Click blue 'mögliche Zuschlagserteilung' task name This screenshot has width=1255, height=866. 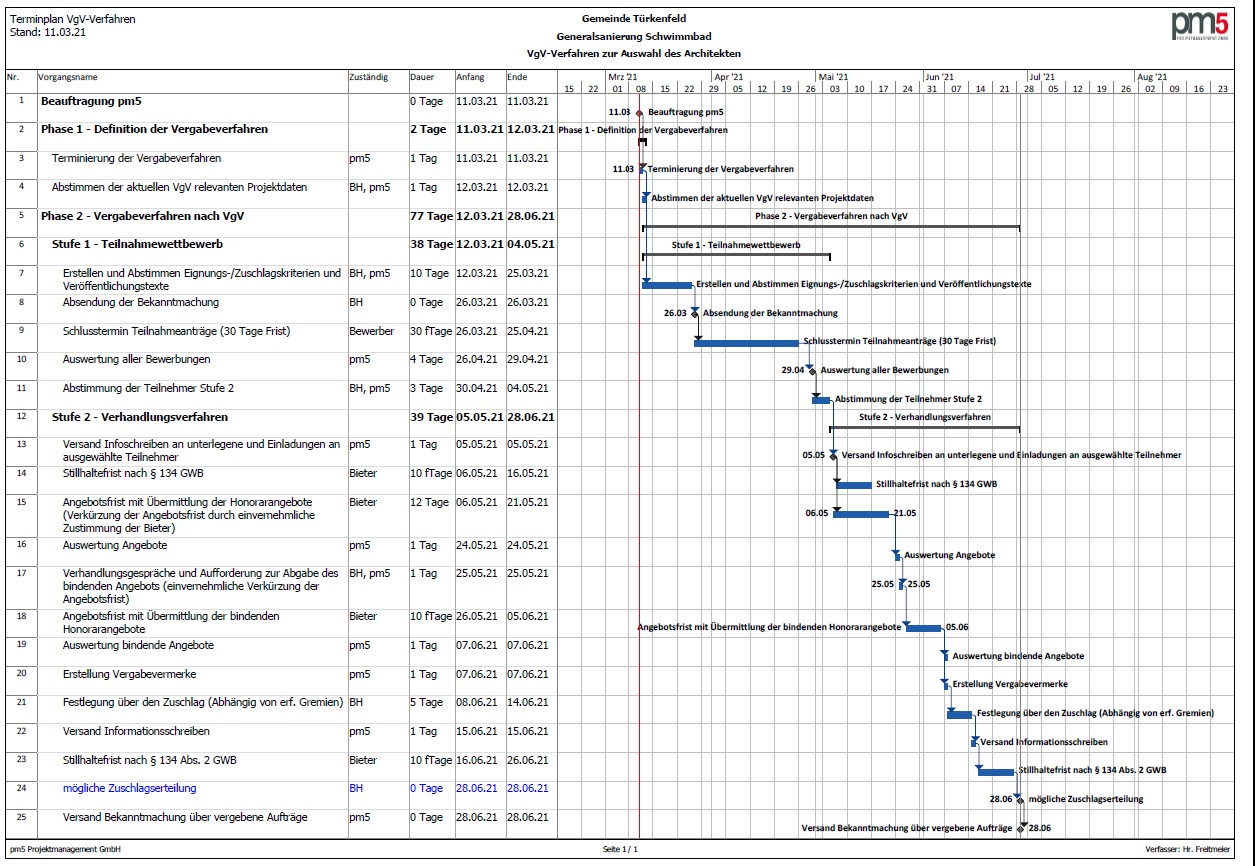point(129,789)
